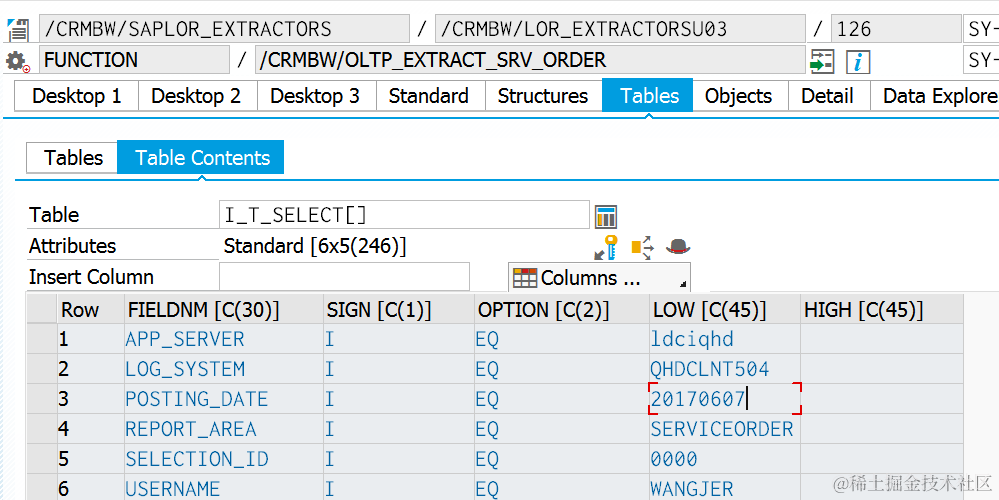This screenshot has height=500, width=999.
Task: Click the SERVICEORDER value cell
Action: [724, 429]
